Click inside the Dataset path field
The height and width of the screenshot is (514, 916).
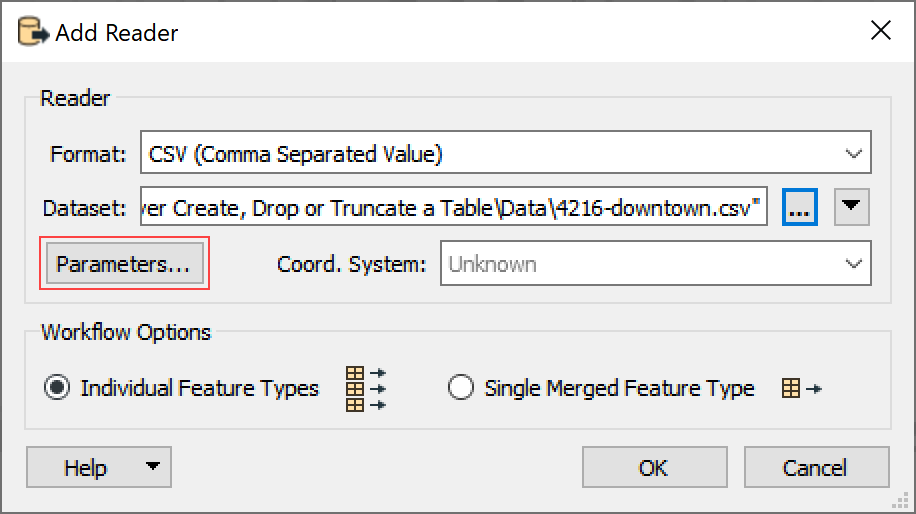453,207
